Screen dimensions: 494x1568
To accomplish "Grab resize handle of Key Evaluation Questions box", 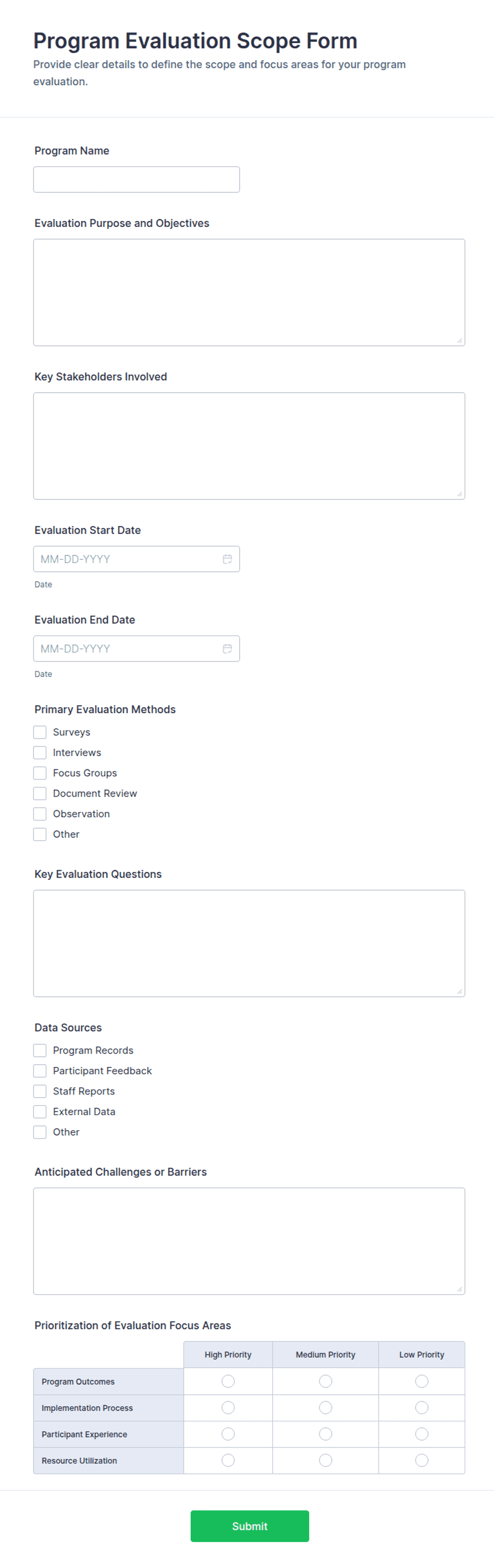I will 459,991.
